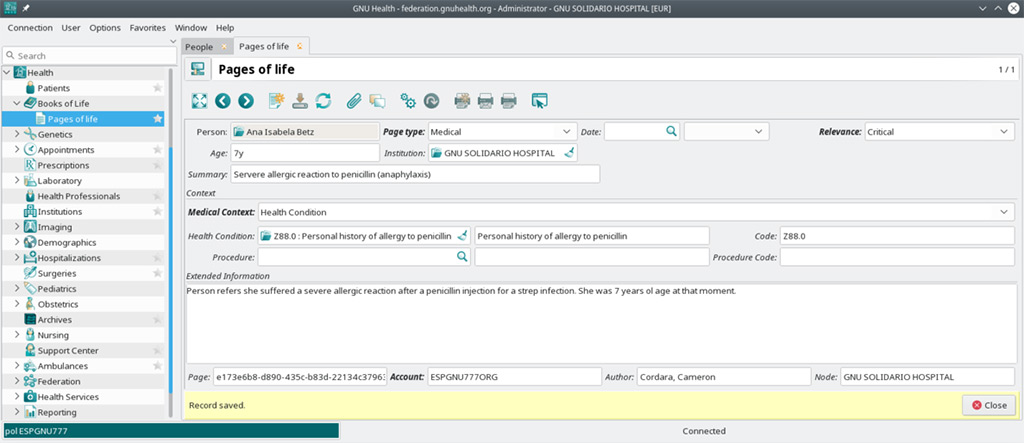1024x443 pixels.
Task: Open the Favorites menu
Action: pos(148,27)
